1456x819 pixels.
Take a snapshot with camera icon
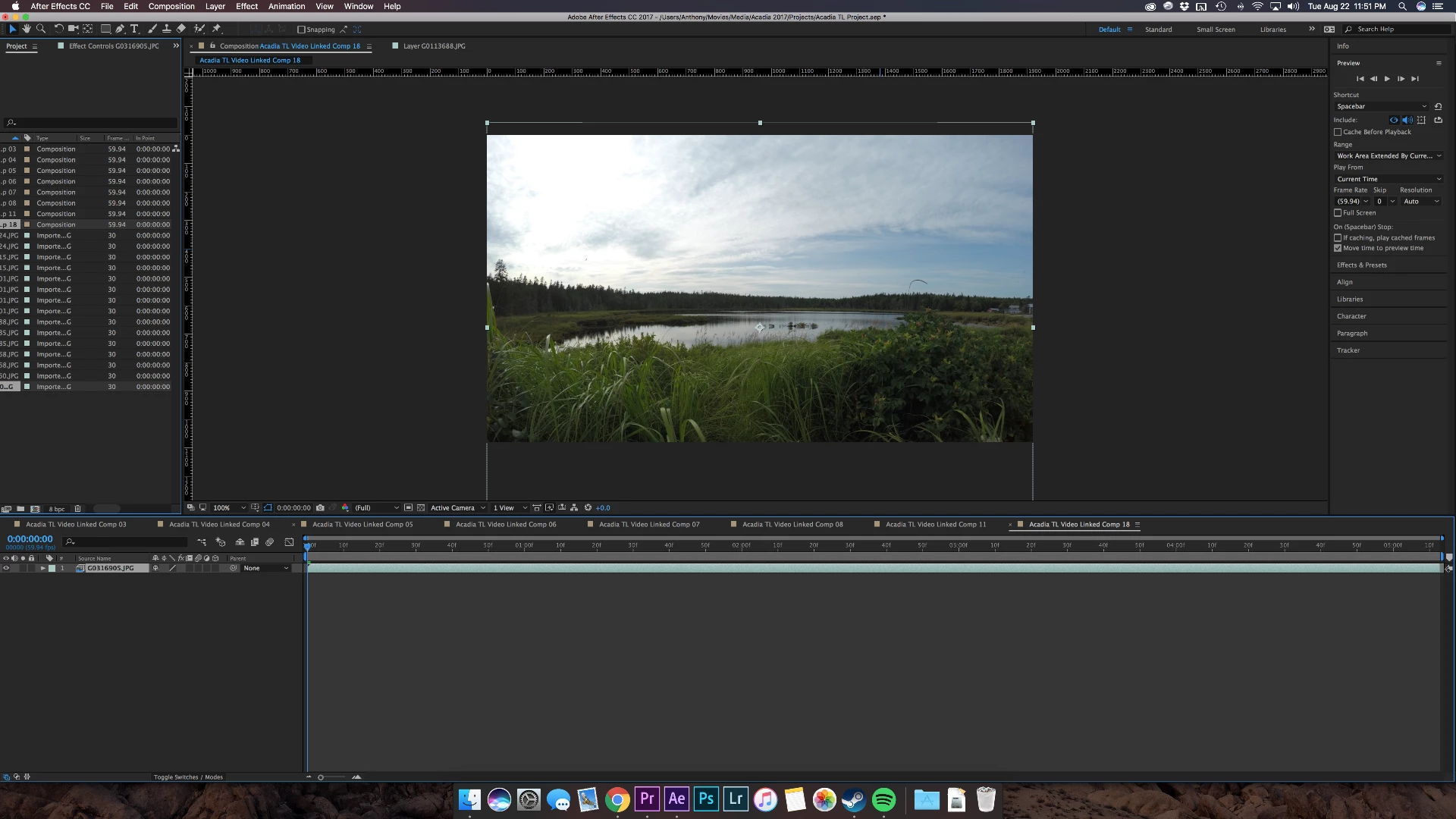pyautogui.click(x=320, y=508)
